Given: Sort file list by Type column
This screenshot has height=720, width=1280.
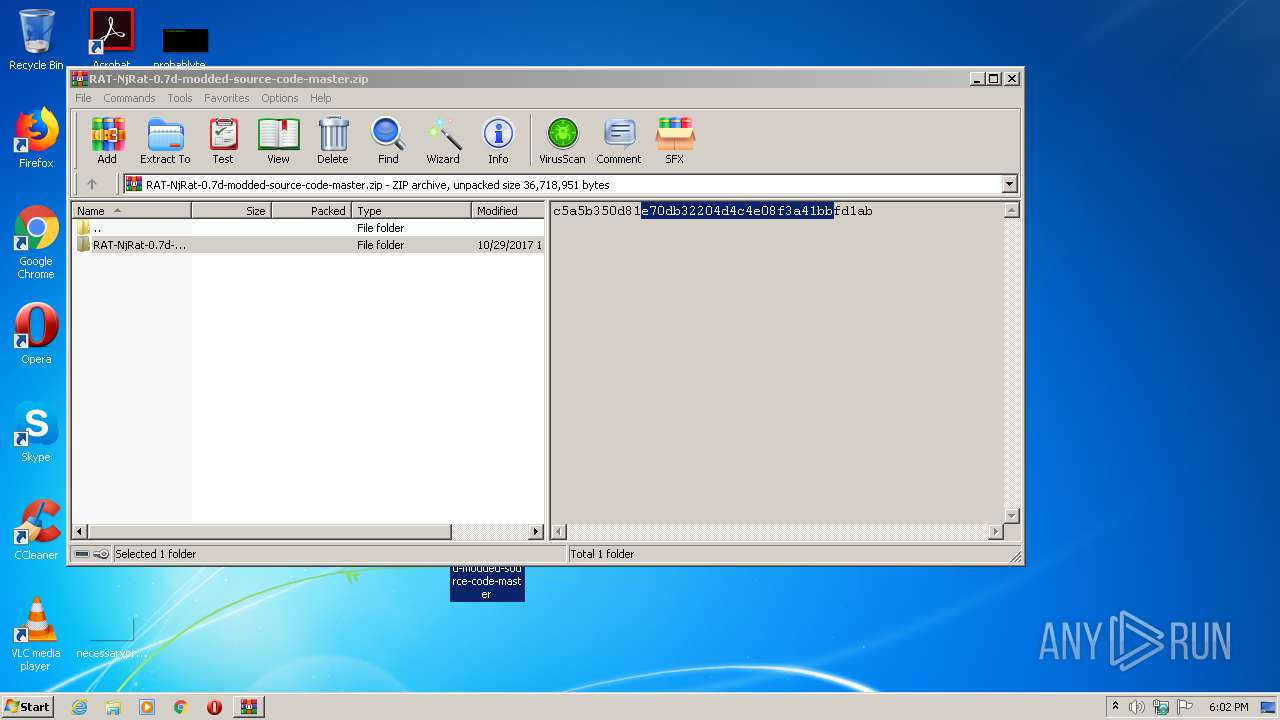Looking at the screenshot, I should [x=411, y=211].
